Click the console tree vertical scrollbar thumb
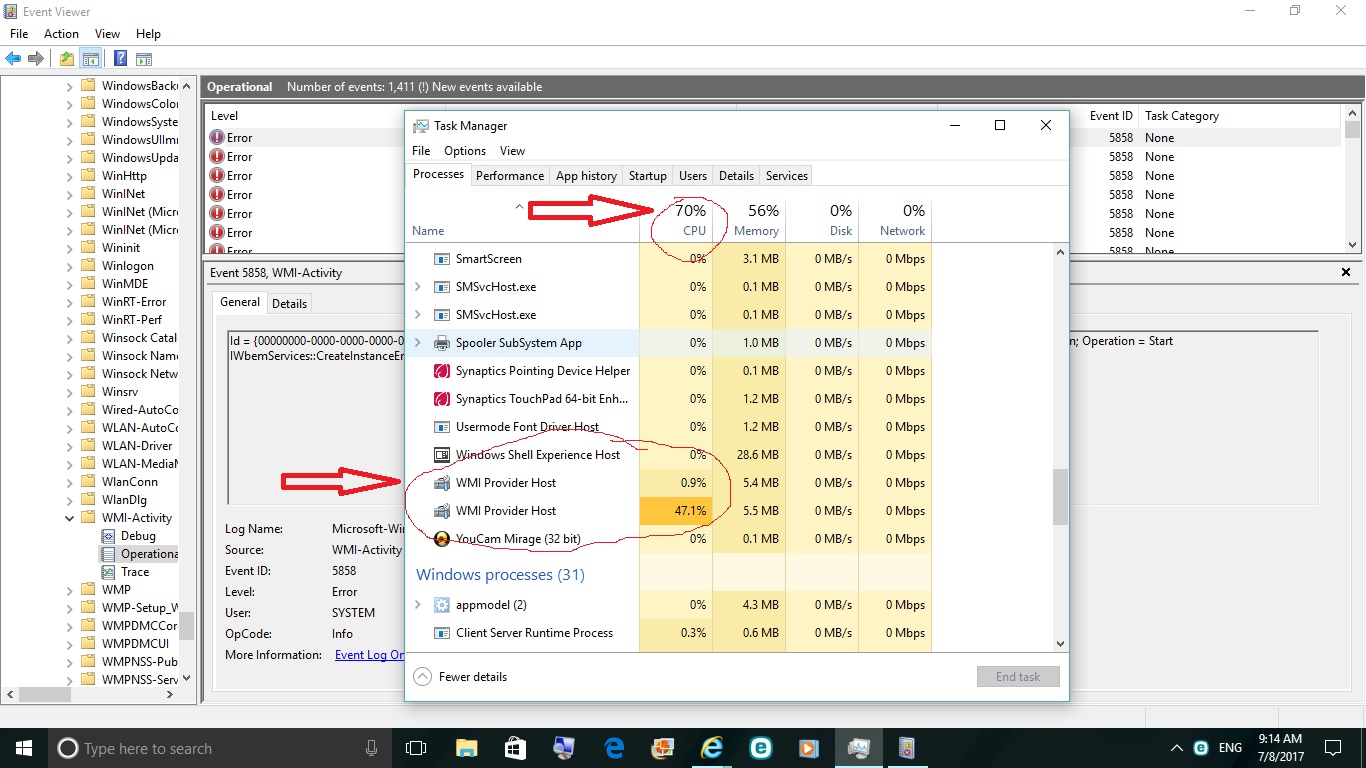 [186, 626]
